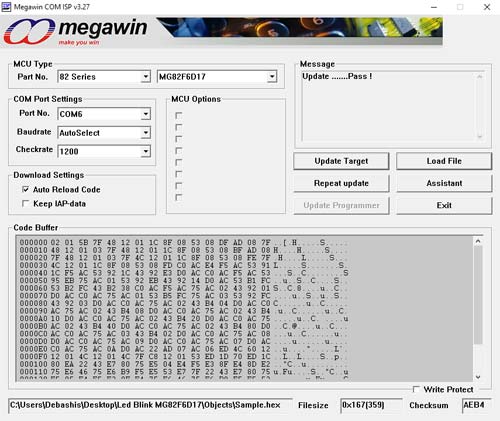Viewport: 500px width, 421px height.
Task: Click the Update Target button
Action: point(341,161)
